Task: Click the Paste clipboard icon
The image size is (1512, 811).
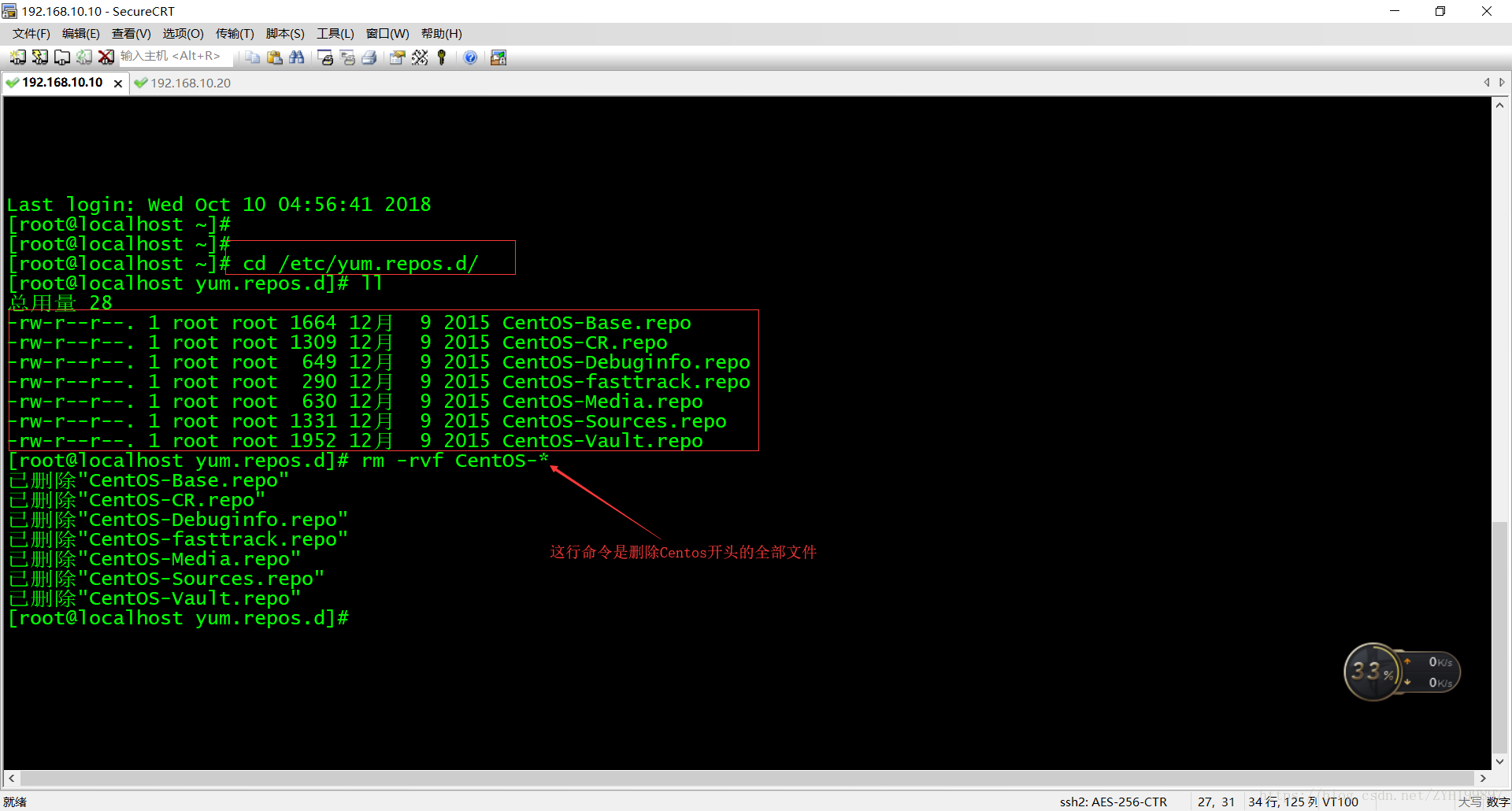Action: click(x=274, y=57)
